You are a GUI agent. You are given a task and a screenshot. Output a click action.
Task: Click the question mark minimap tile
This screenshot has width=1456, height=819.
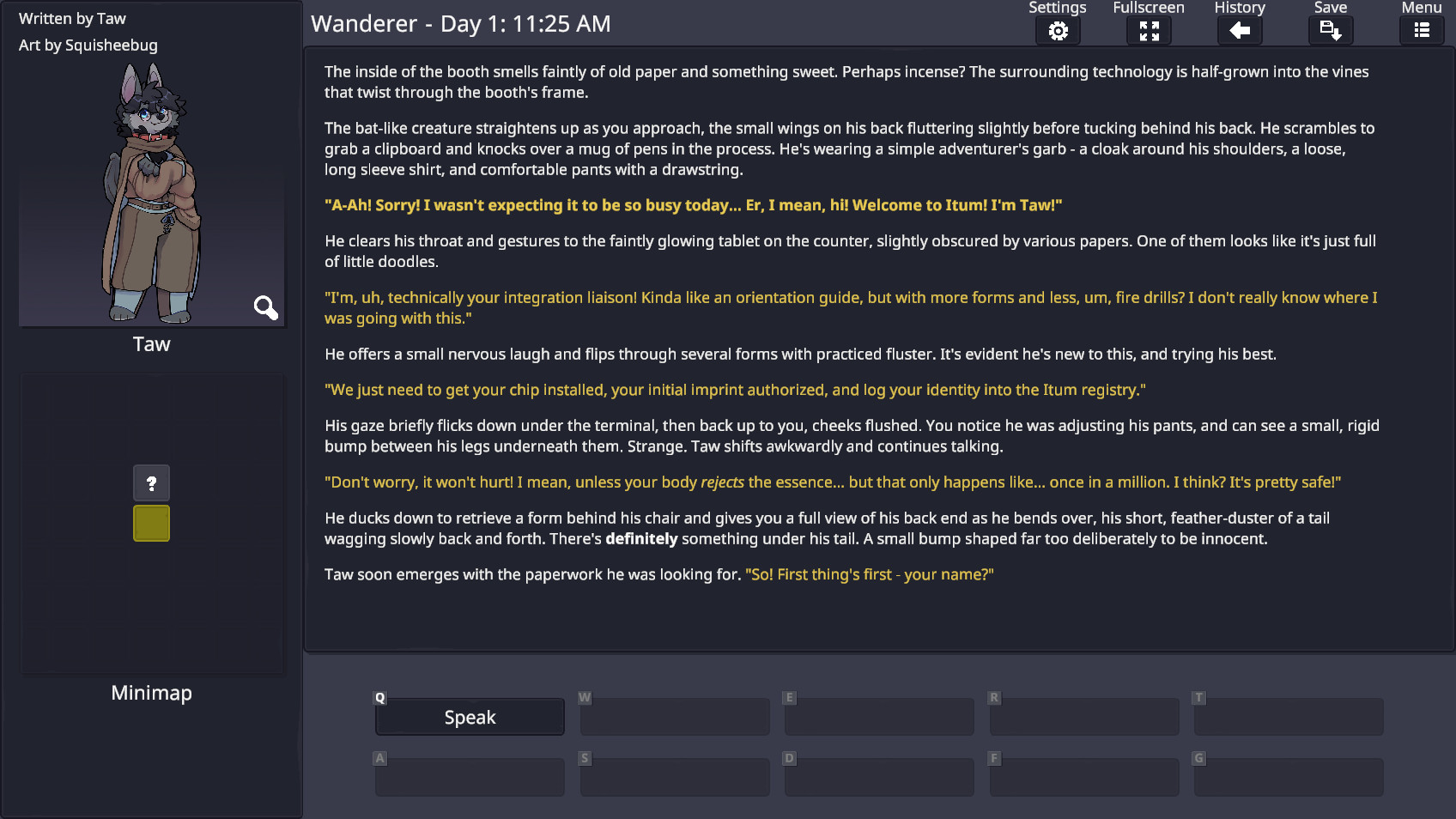pyautogui.click(x=151, y=483)
